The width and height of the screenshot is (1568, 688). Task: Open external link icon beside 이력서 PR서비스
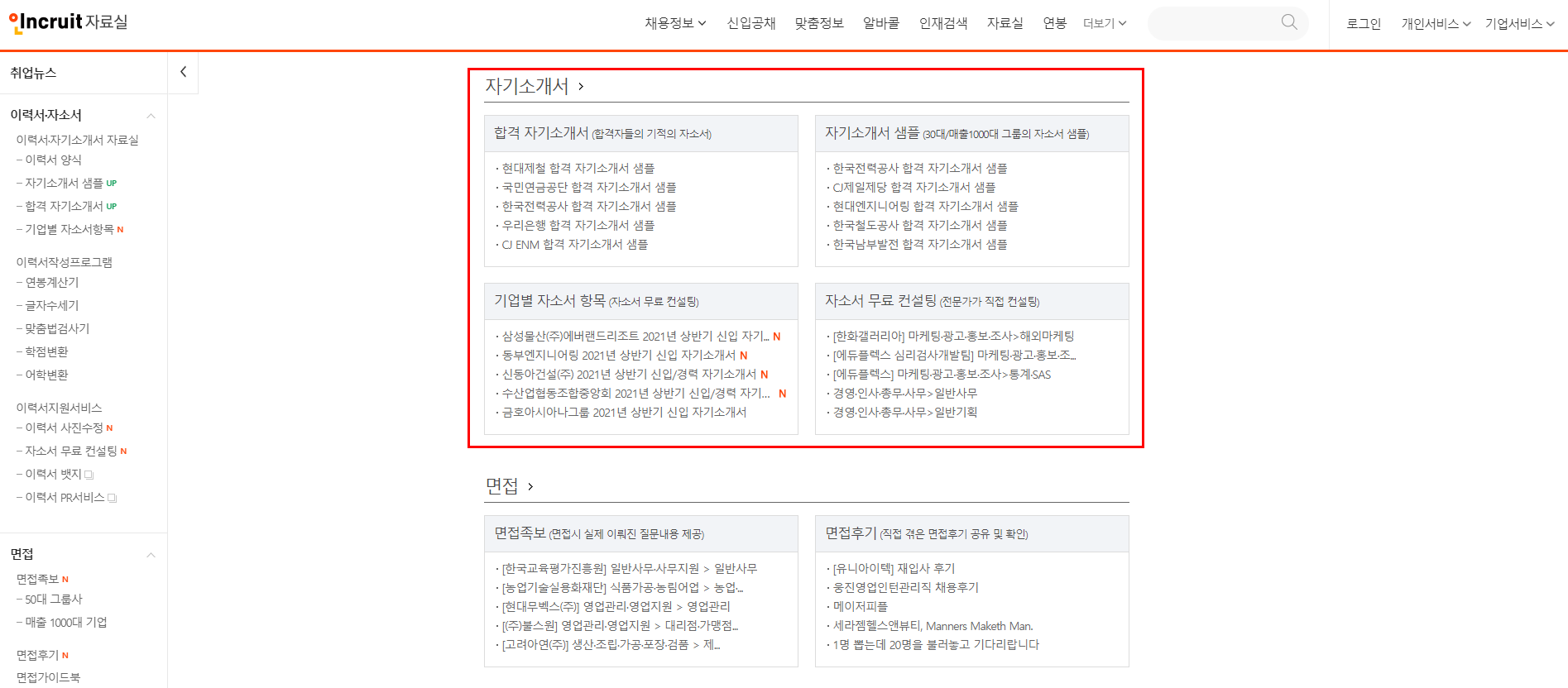[x=113, y=499]
